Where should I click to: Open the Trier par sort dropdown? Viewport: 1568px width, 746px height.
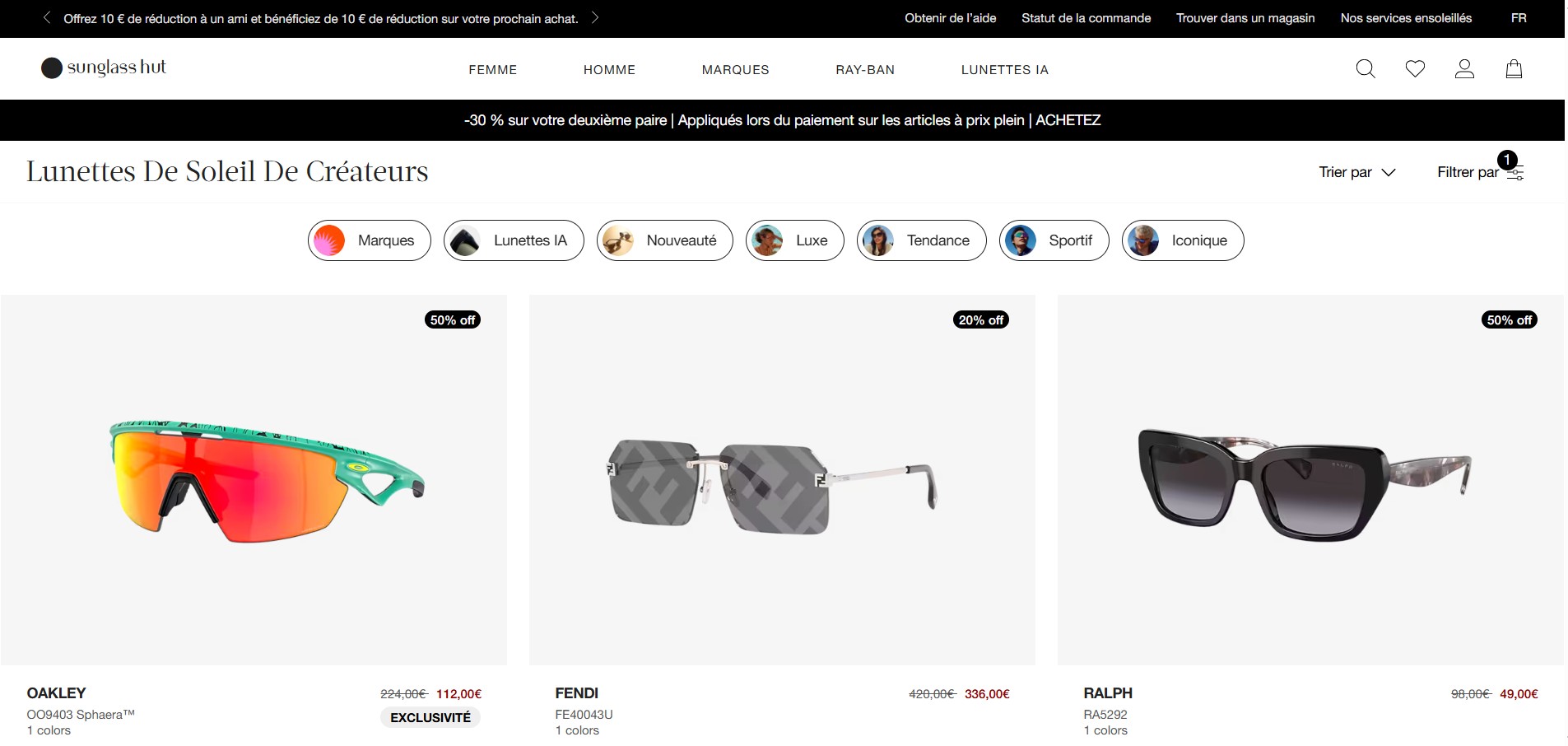click(1356, 172)
